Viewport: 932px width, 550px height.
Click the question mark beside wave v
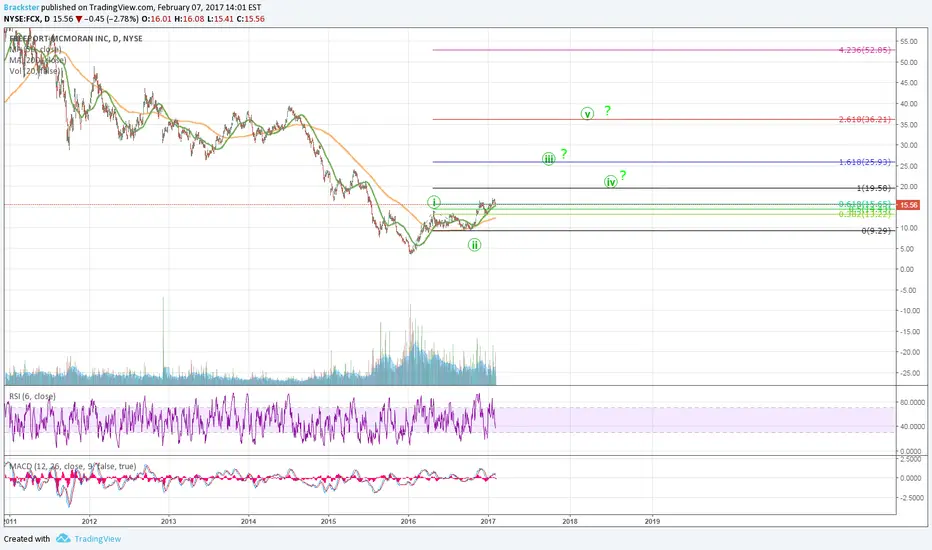tap(607, 111)
